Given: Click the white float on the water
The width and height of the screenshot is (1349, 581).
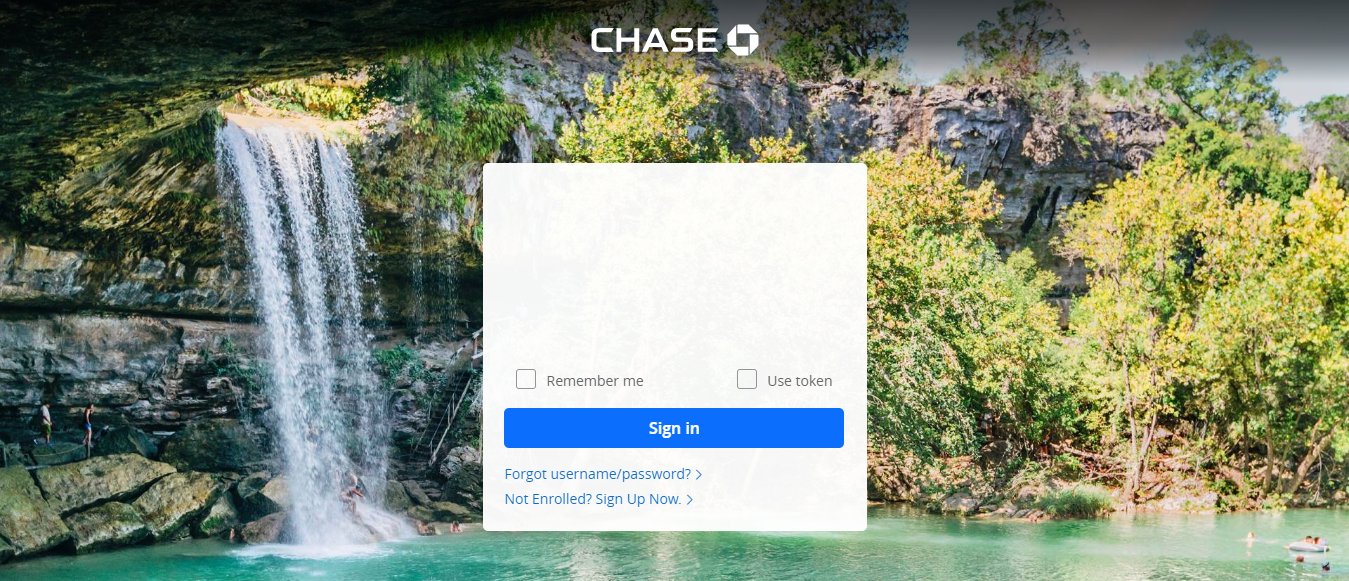Looking at the screenshot, I should tap(1307, 546).
